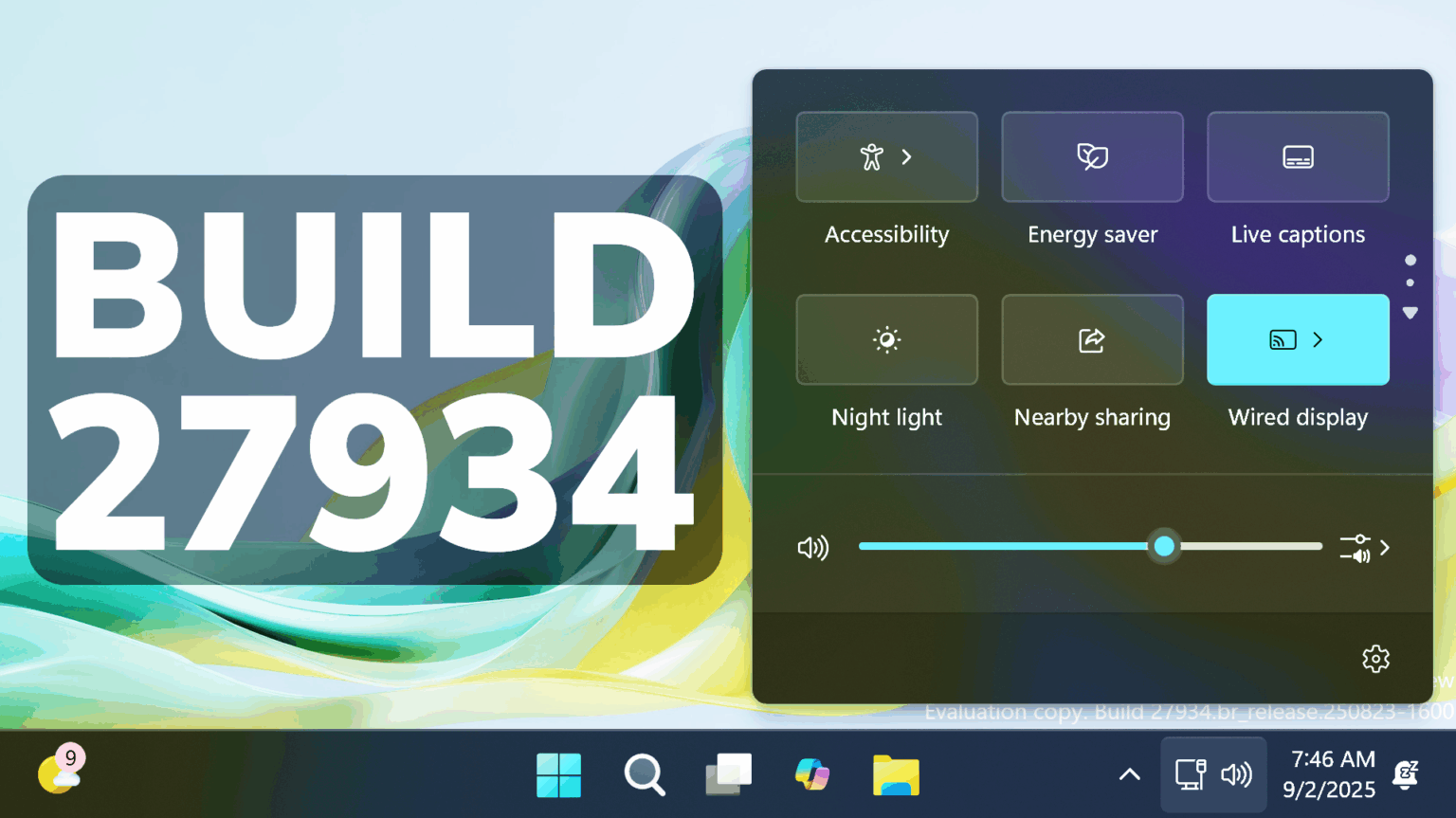Click the speaker icon next to volume slider
The image size is (1456, 818).
813,546
